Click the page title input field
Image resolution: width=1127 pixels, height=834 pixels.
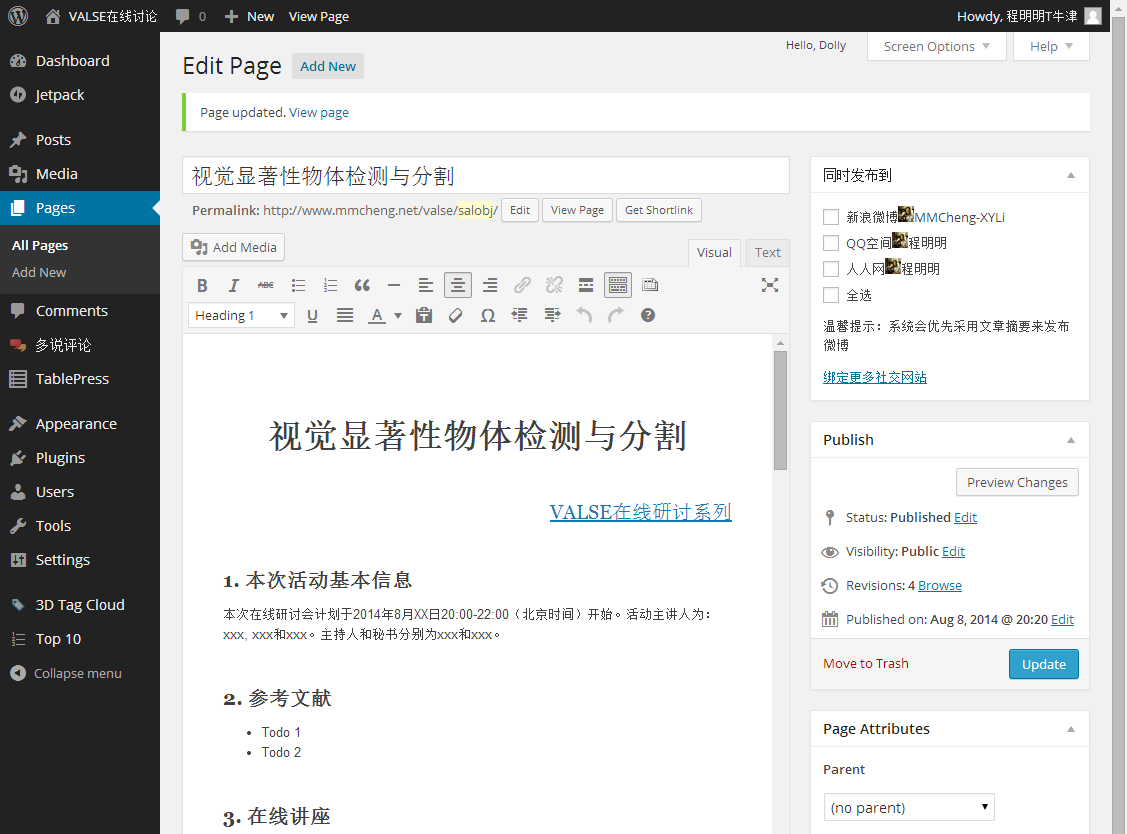coord(485,176)
